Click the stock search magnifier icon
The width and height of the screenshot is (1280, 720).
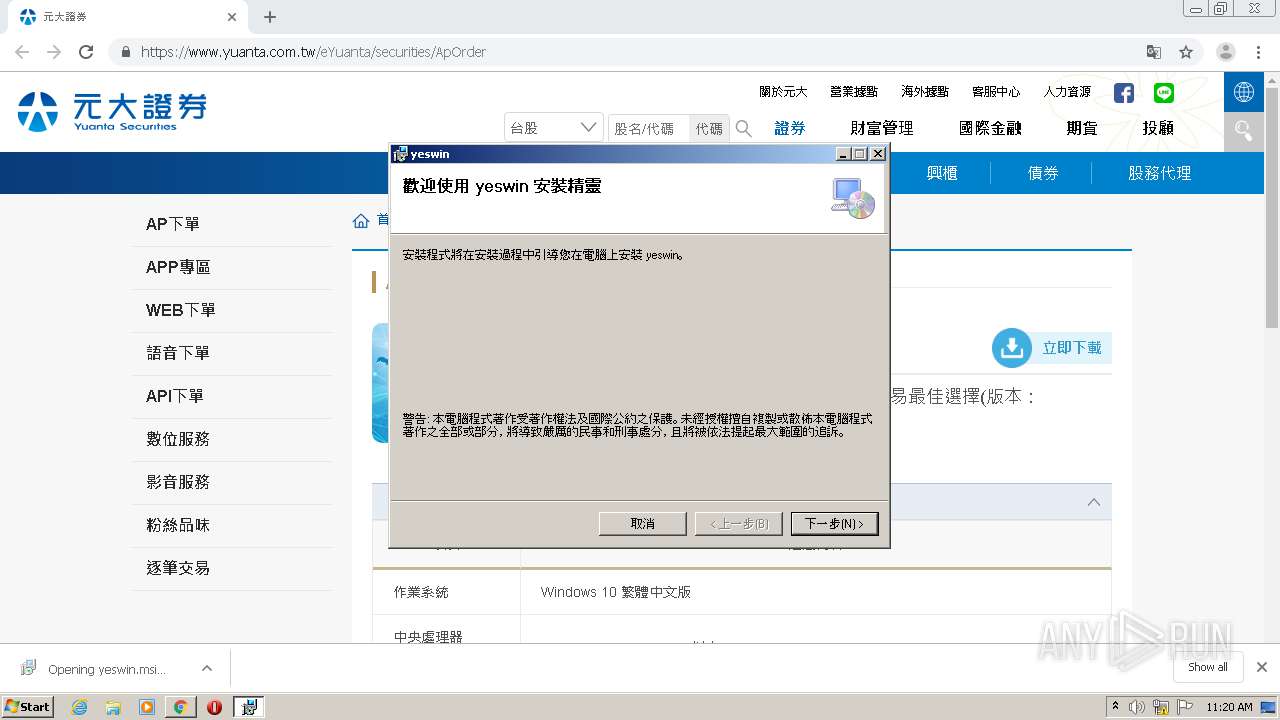pos(744,128)
